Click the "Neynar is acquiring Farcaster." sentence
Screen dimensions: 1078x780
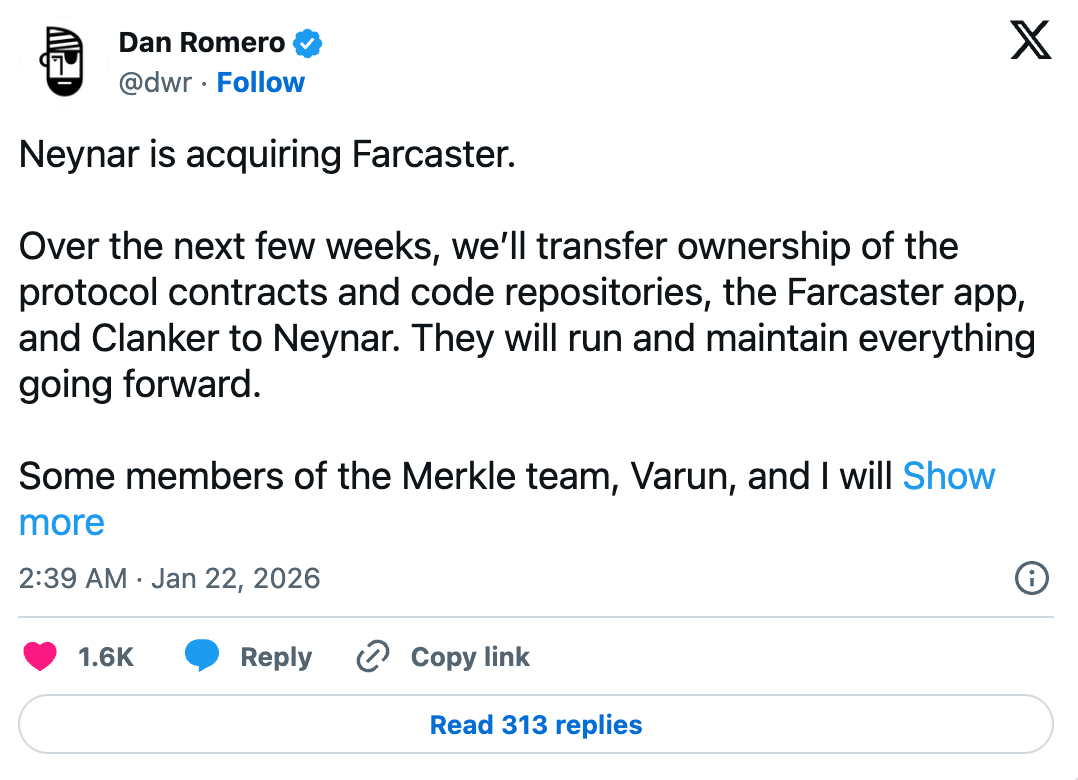click(267, 154)
